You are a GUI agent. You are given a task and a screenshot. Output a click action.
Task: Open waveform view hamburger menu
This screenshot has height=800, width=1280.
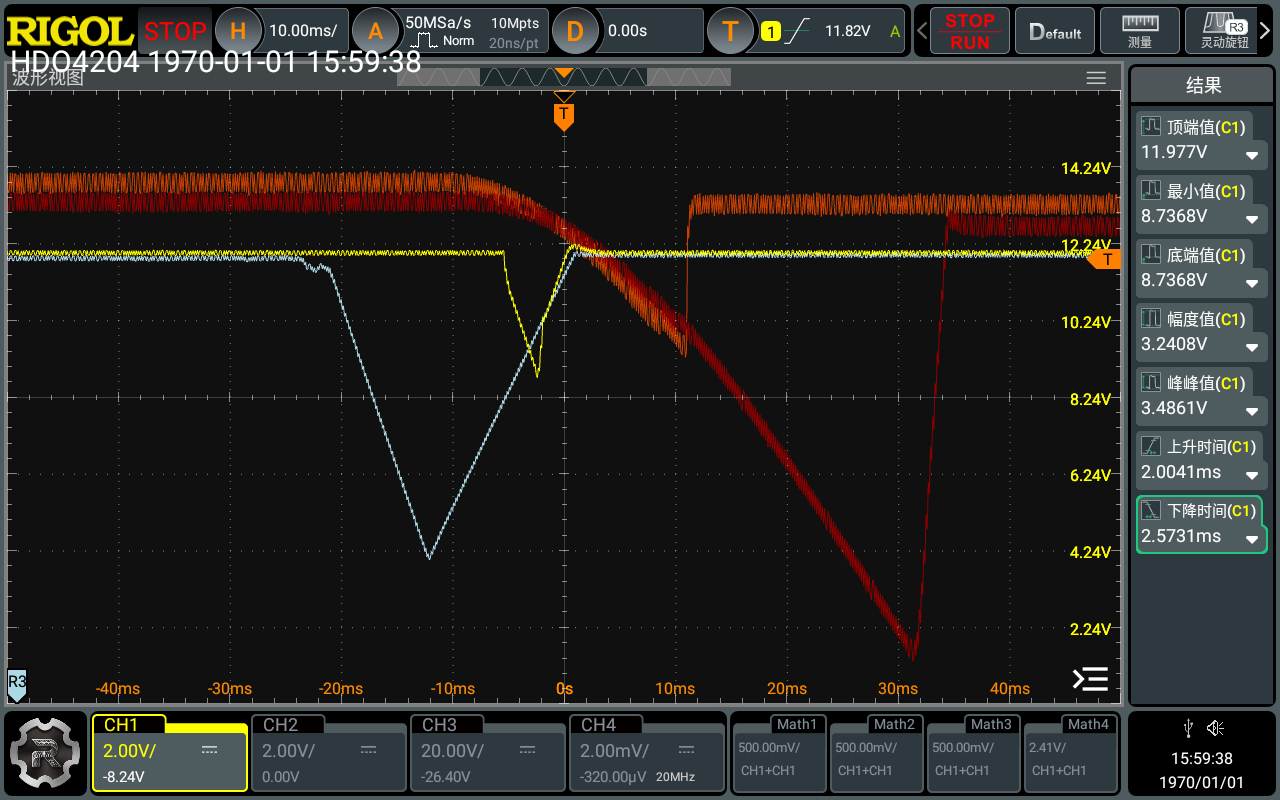click(1096, 78)
